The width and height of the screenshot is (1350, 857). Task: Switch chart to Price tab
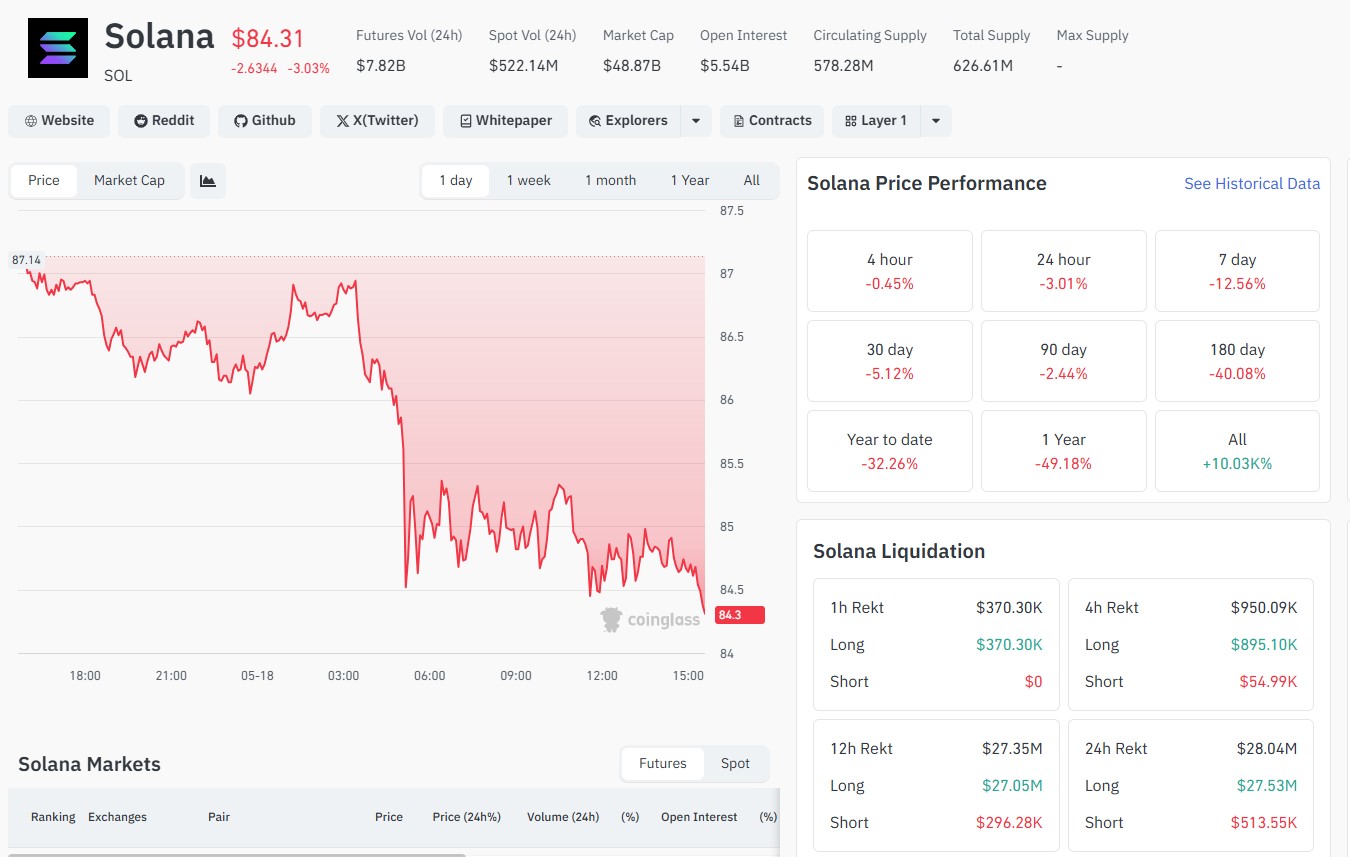click(x=44, y=181)
